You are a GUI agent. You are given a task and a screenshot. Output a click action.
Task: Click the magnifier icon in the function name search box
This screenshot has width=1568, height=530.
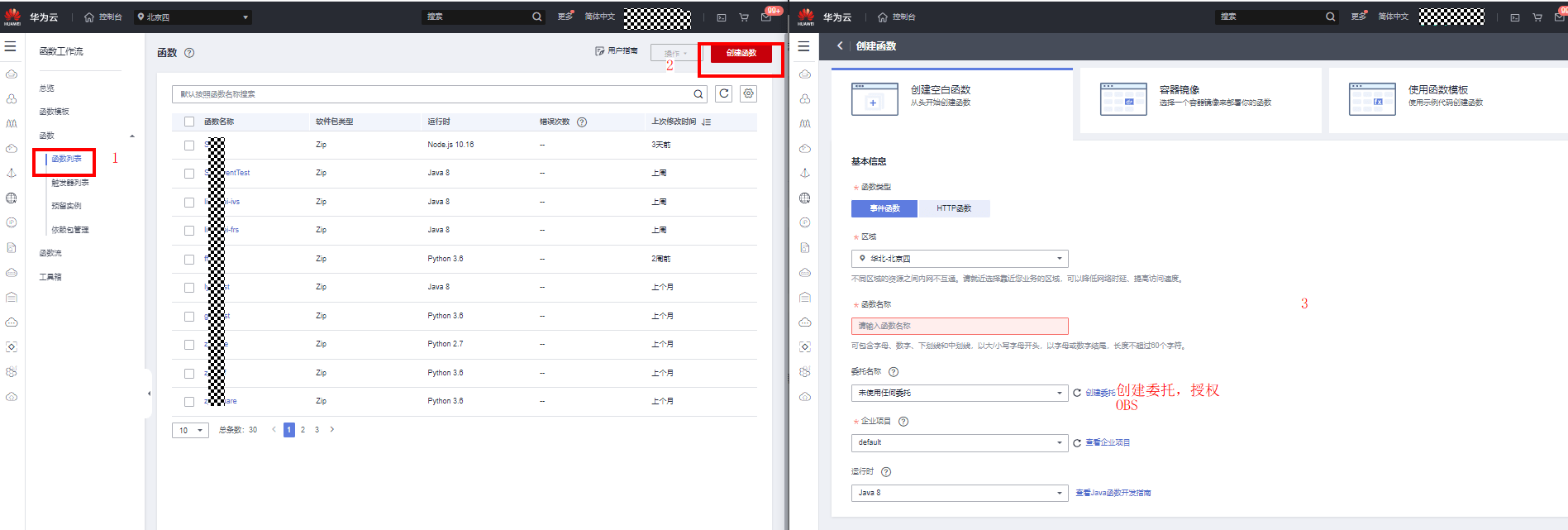click(698, 94)
